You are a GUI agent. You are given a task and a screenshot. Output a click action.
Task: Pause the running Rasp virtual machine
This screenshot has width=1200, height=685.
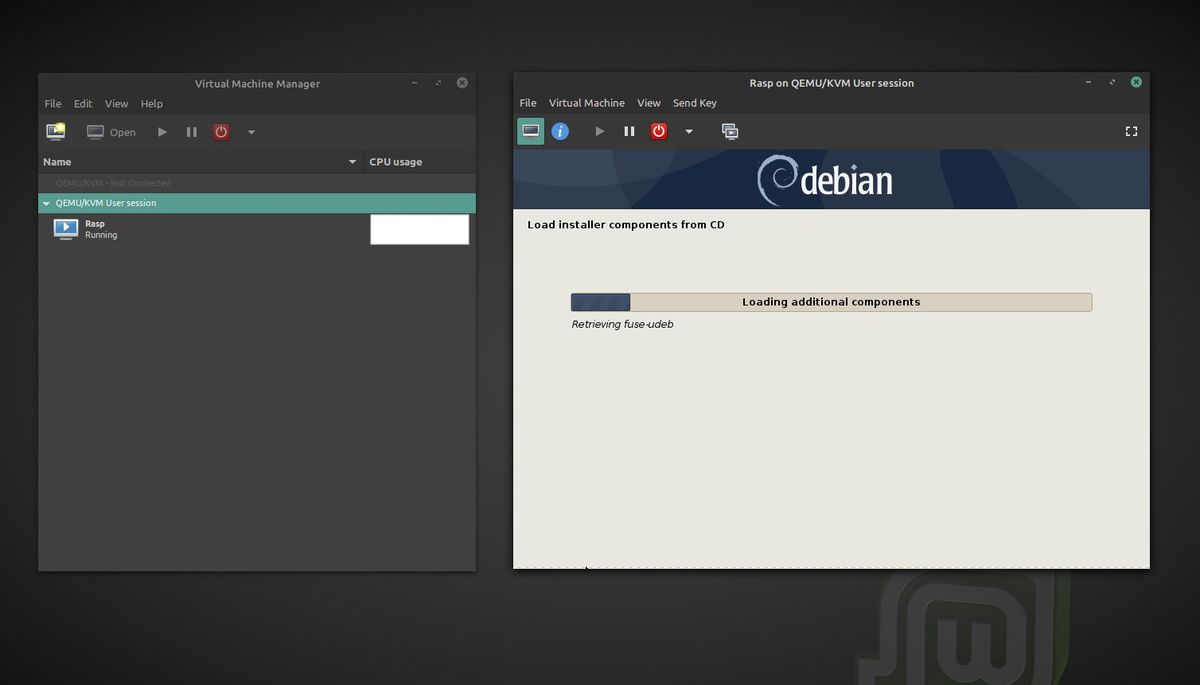628,131
